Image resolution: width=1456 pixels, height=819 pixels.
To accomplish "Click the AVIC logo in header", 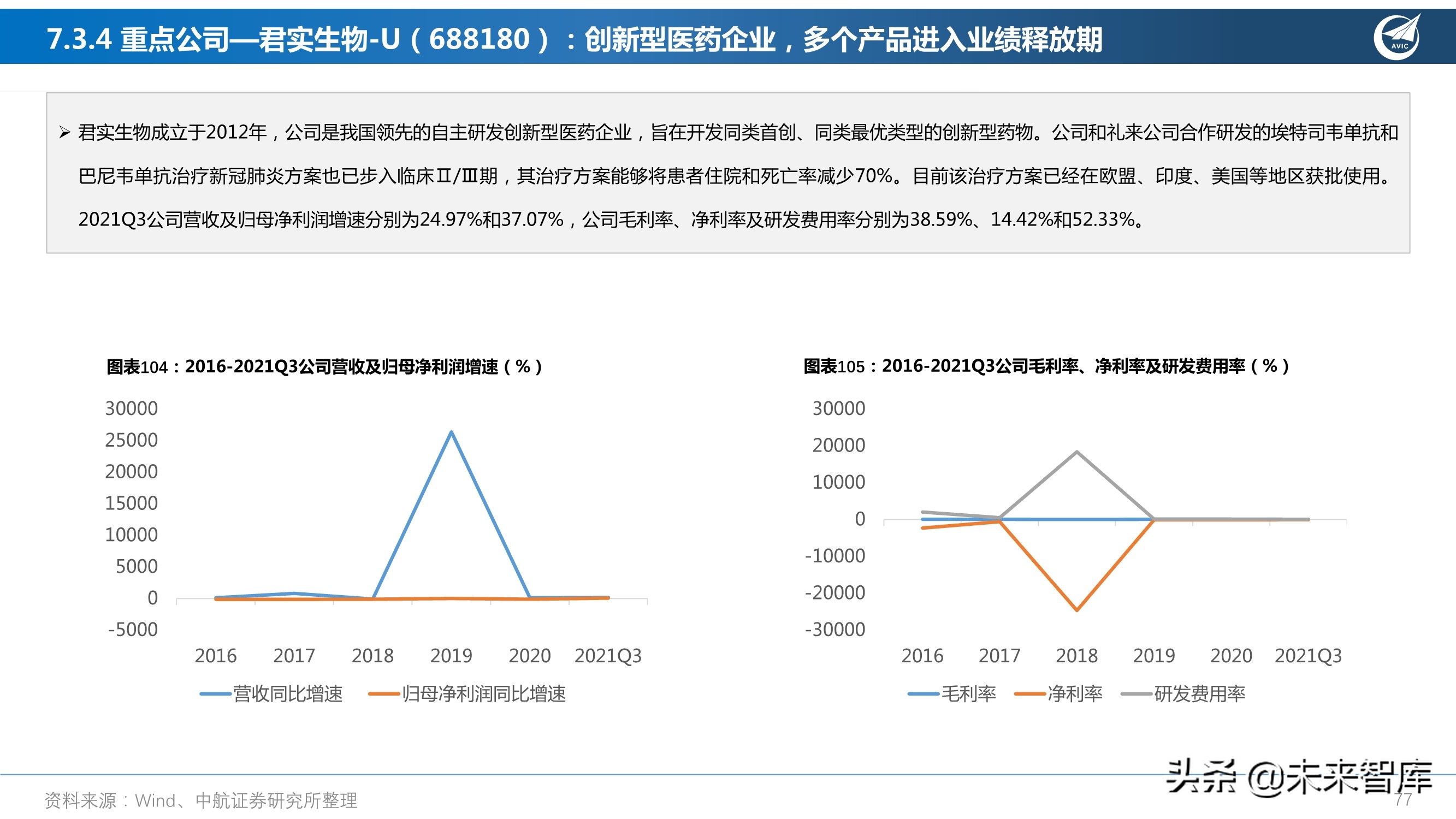I will tap(1397, 37).
